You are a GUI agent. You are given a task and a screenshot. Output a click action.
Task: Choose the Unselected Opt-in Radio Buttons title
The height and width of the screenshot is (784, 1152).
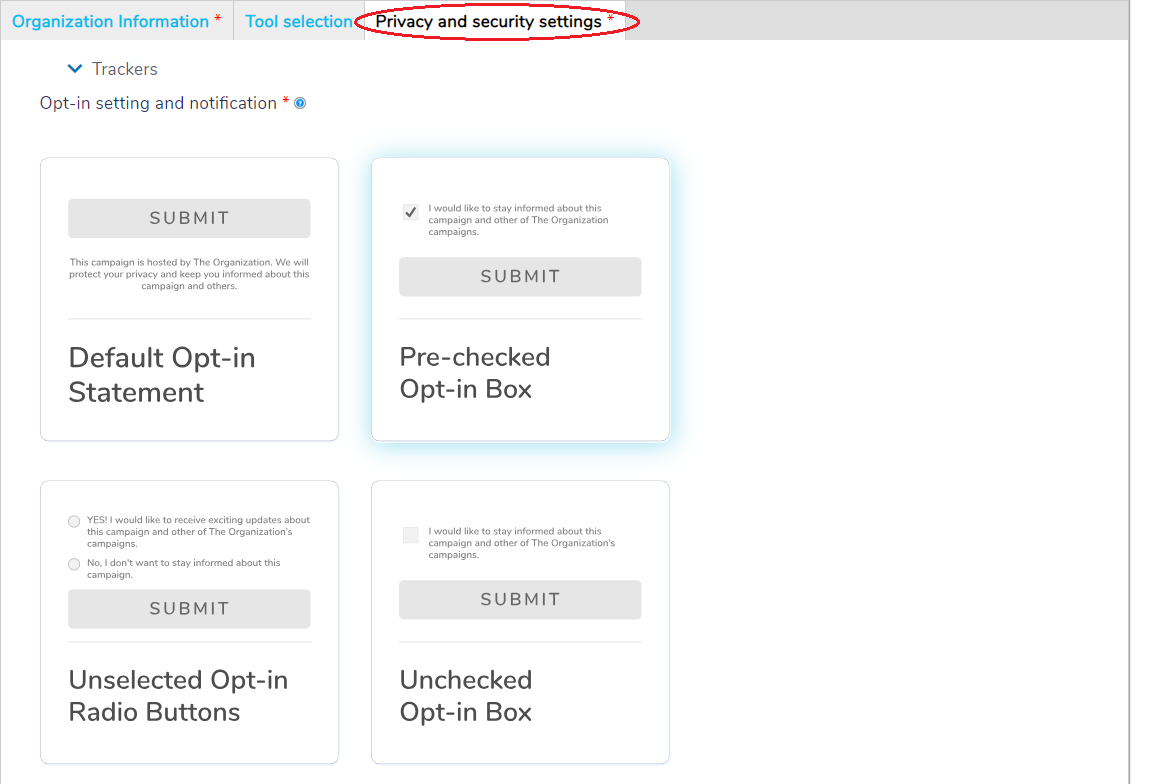click(x=178, y=696)
